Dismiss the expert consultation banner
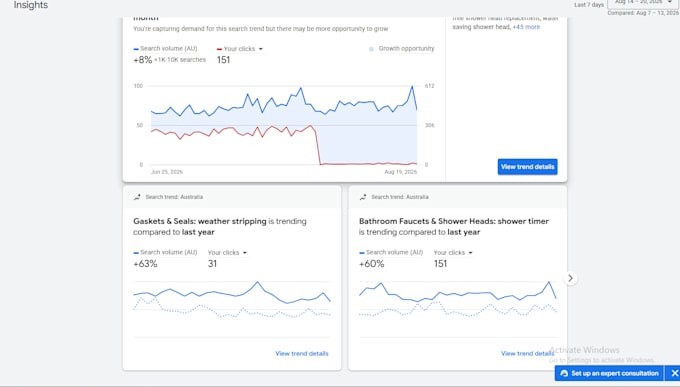 (673, 373)
